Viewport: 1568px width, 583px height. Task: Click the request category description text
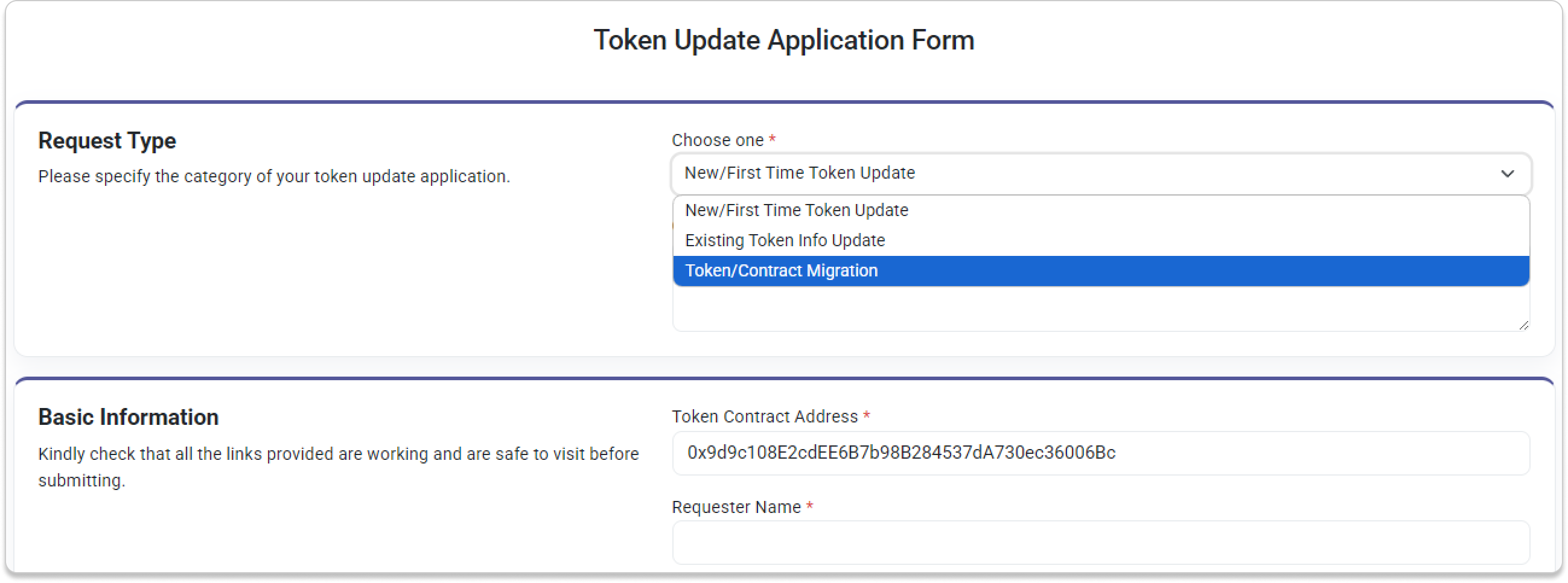(274, 176)
